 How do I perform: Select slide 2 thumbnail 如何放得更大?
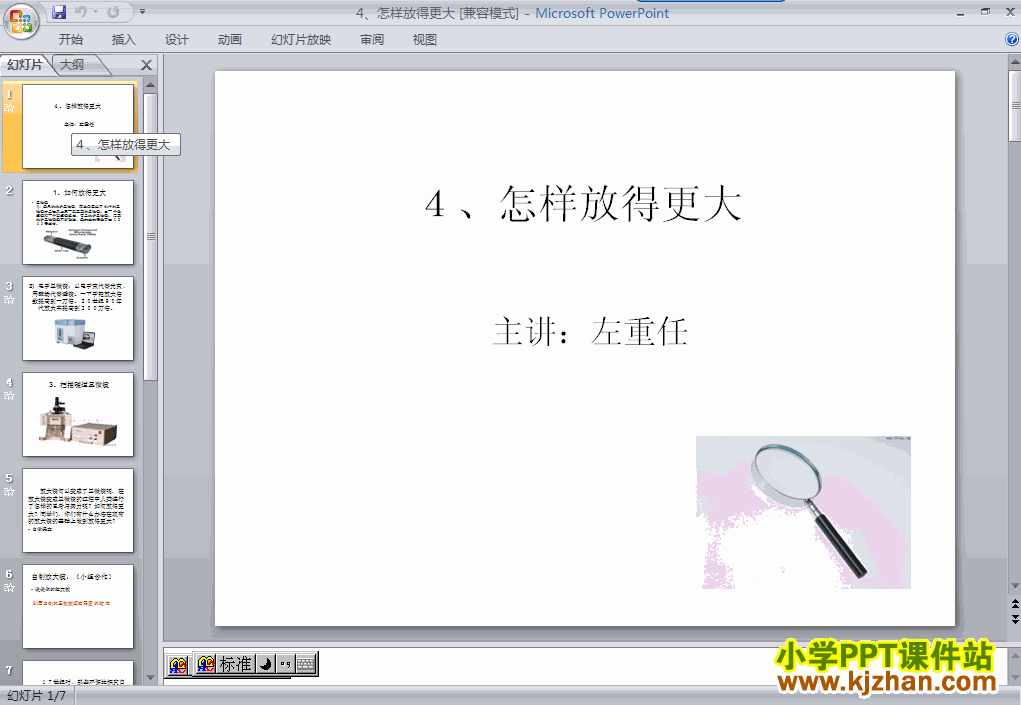click(78, 222)
